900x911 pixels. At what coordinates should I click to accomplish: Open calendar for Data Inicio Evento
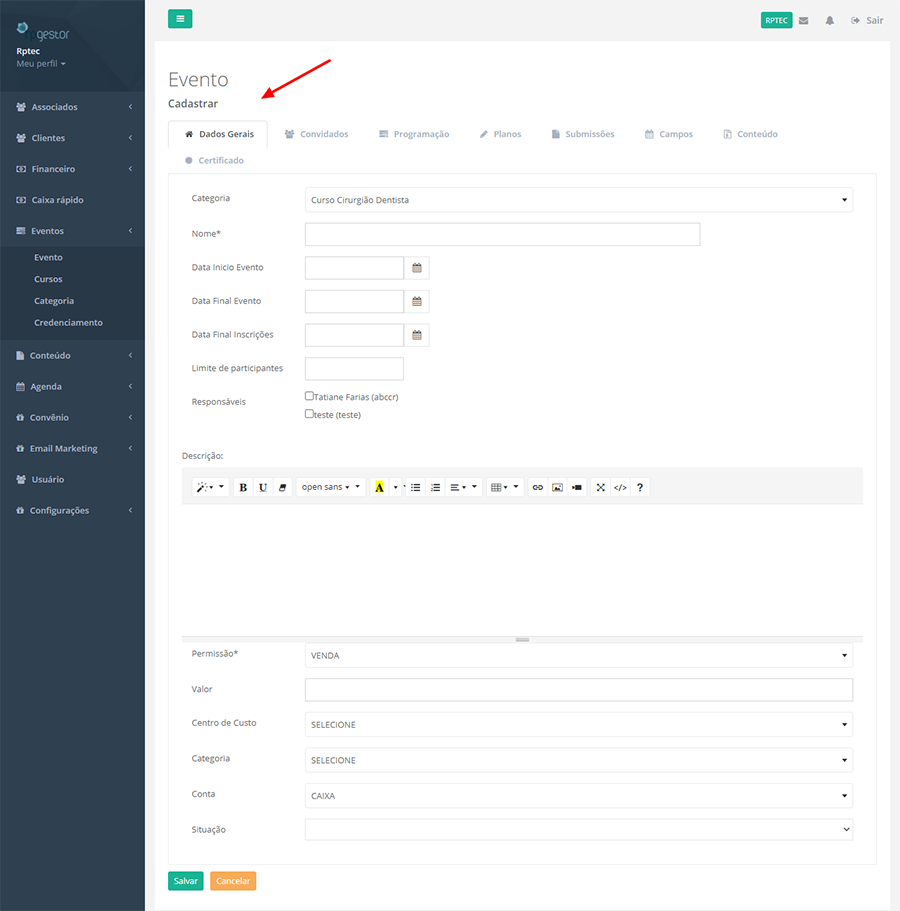[x=417, y=268]
